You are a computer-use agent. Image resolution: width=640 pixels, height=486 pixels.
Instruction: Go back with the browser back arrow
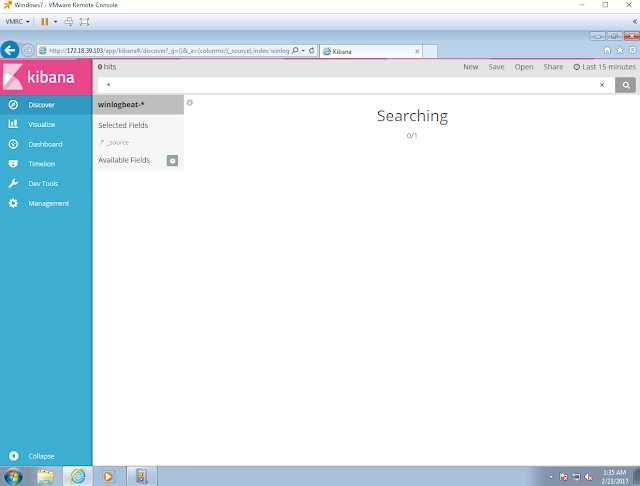pyautogui.click(x=10, y=51)
